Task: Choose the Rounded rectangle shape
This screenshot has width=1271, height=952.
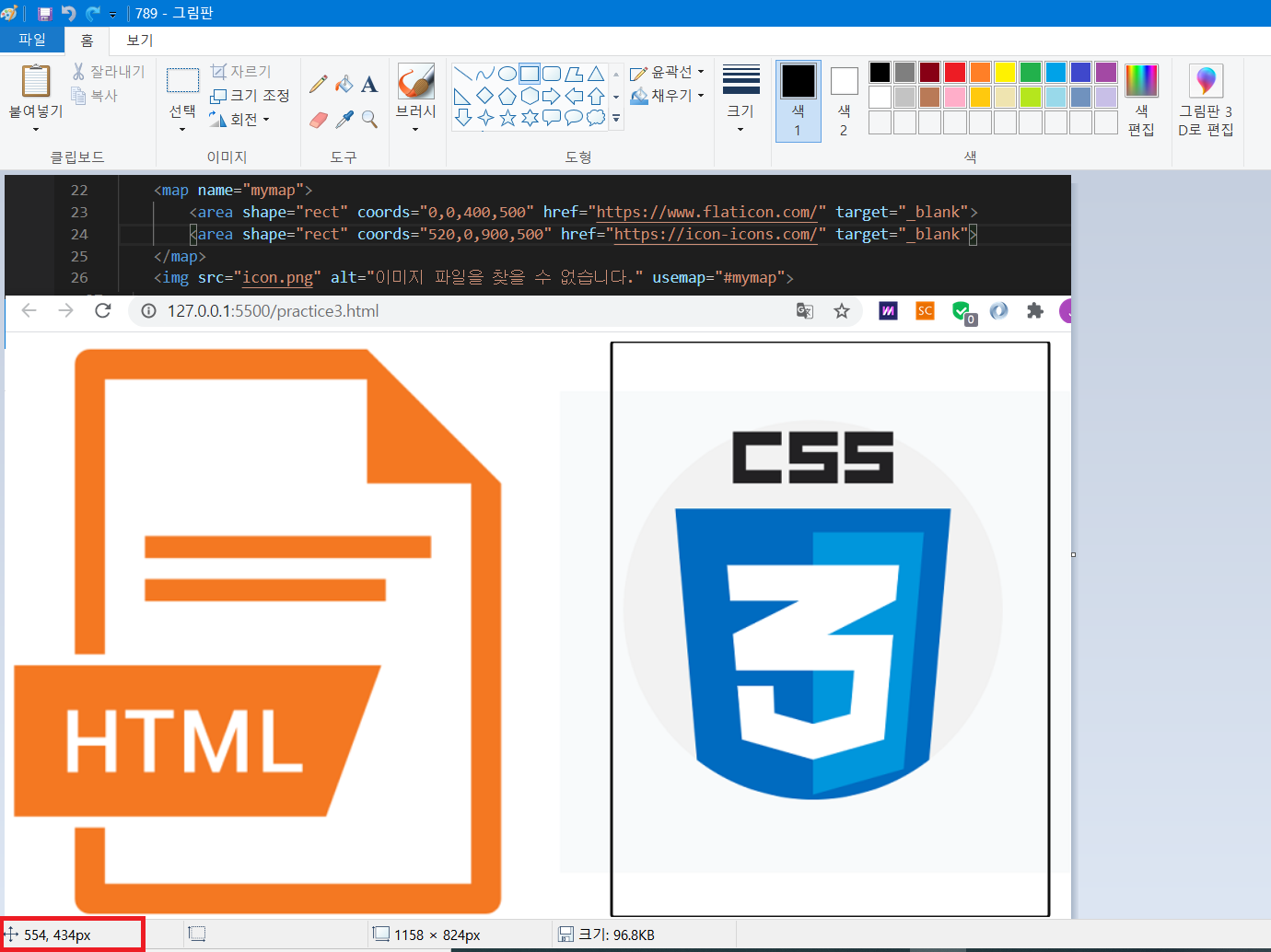Action: (552, 74)
